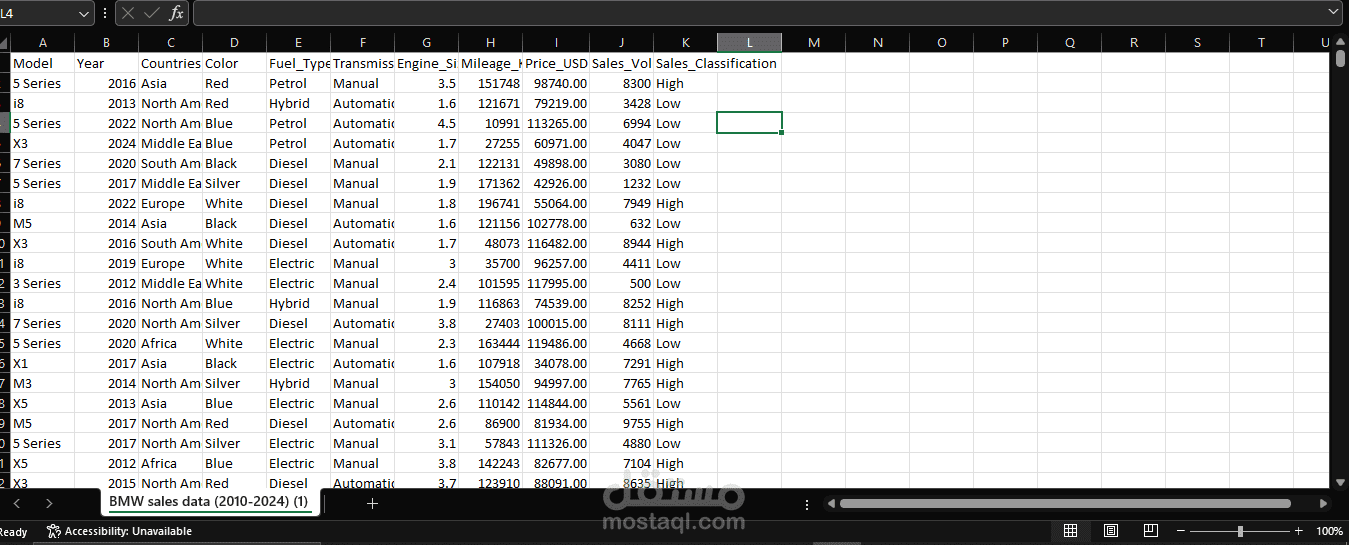The width and height of the screenshot is (1349, 545).
Task: Go to the previous sheet tab arrow
Action: 16,504
